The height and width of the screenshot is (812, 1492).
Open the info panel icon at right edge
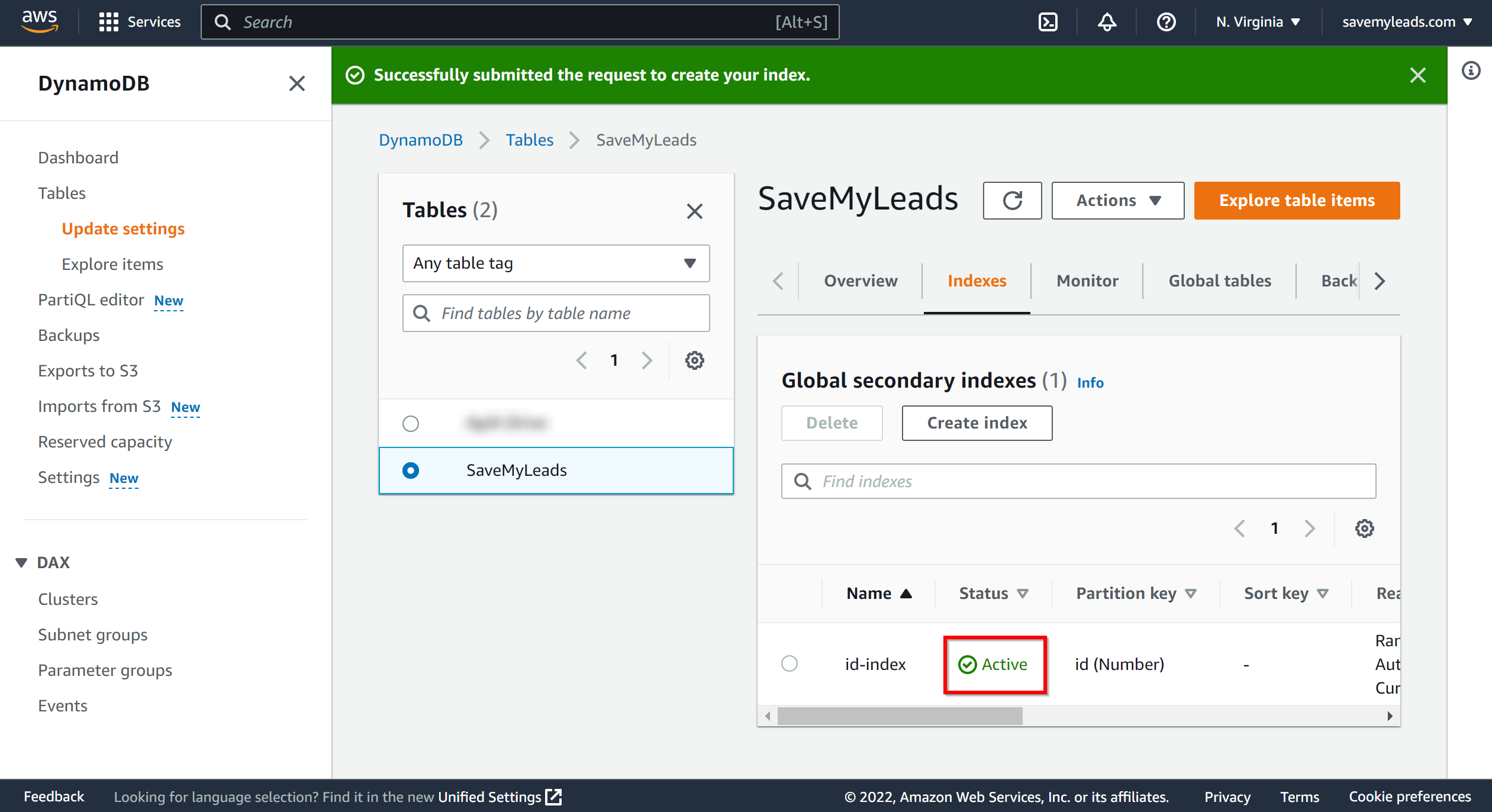[1471, 71]
